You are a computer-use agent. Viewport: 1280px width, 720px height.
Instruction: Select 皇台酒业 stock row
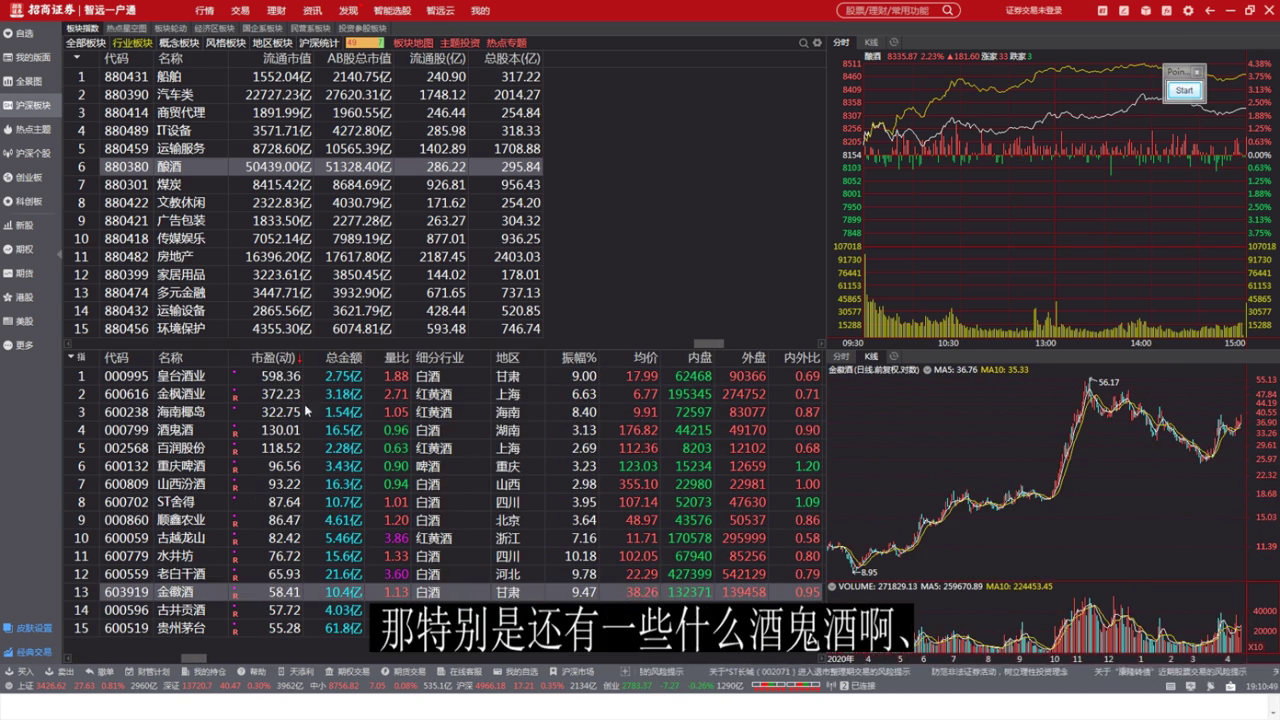(x=444, y=376)
